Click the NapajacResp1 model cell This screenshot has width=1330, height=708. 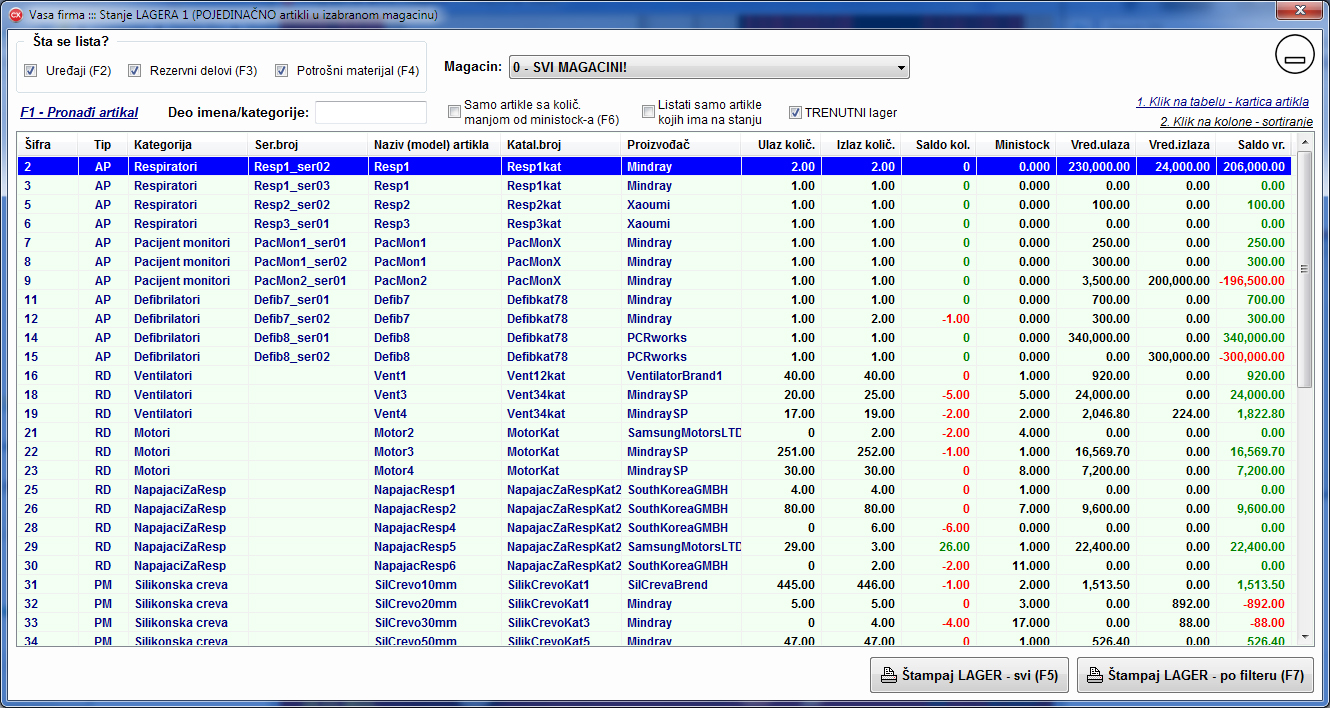[435, 490]
